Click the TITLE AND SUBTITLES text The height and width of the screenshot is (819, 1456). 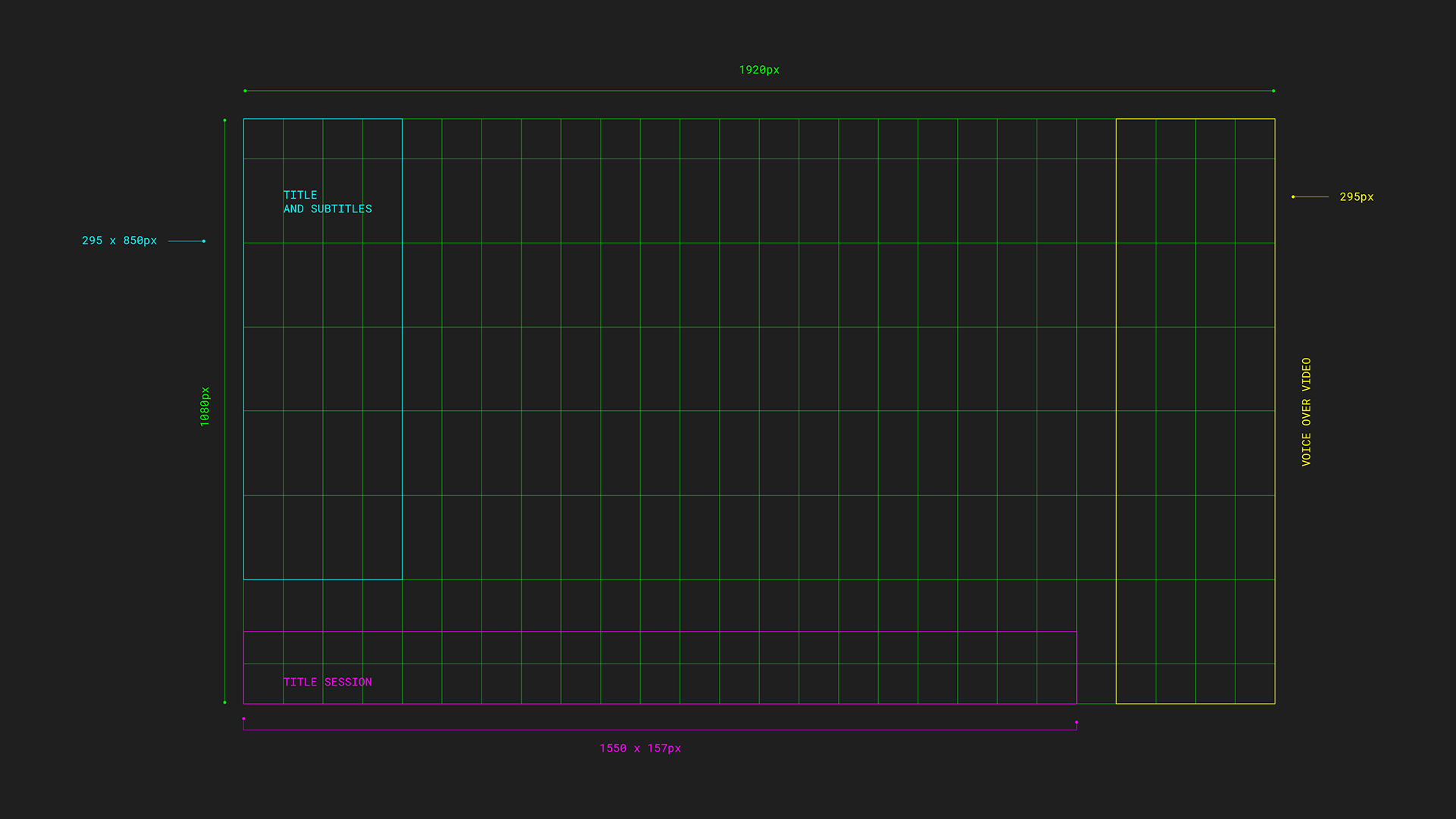pos(327,202)
